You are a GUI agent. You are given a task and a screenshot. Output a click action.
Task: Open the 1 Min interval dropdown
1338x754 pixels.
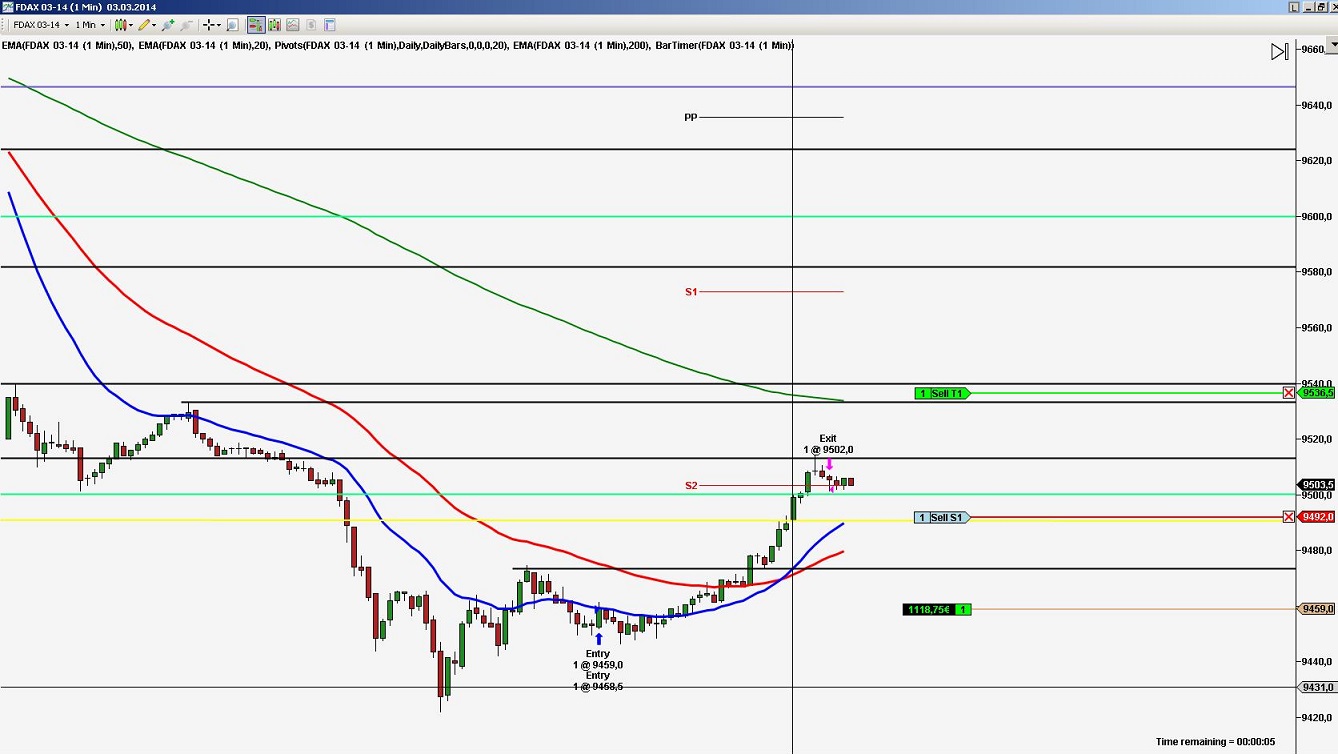[103, 25]
